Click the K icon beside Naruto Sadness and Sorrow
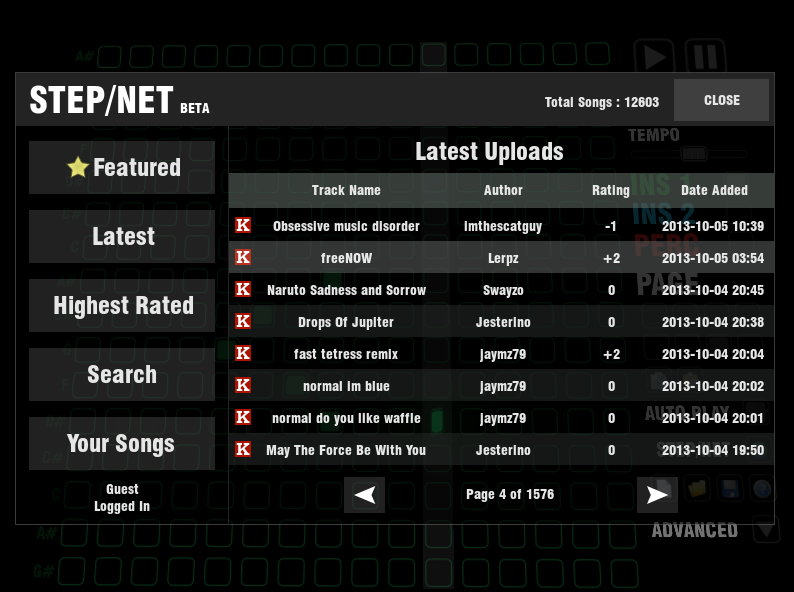794x592 pixels. click(x=243, y=289)
